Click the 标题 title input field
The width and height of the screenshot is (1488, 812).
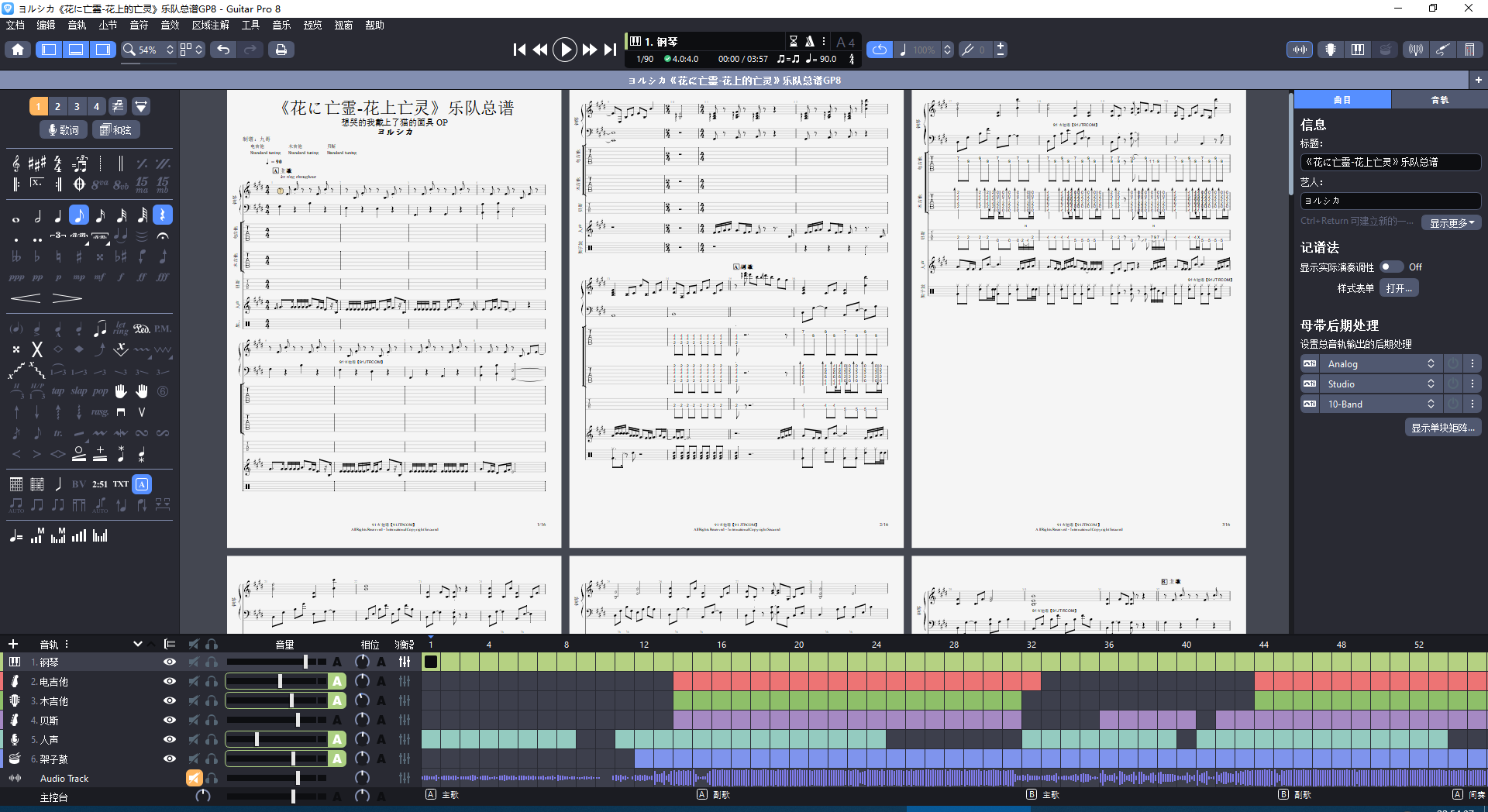[x=1390, y=162]
